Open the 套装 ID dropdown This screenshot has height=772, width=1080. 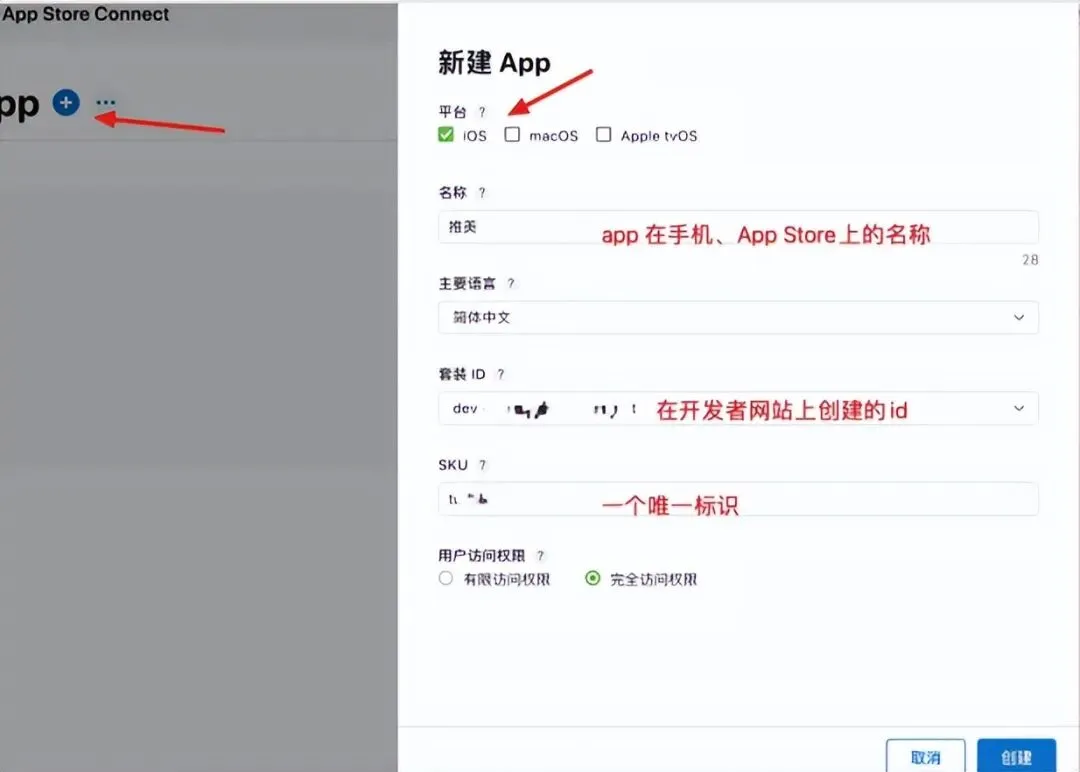pos(738,408)
